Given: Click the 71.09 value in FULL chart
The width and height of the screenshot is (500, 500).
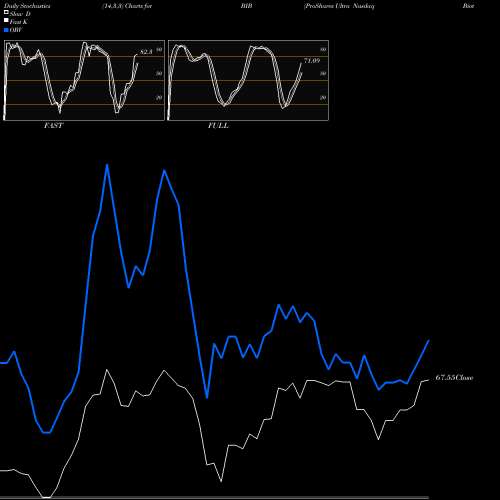Looking at the screenshot, I should pos(312,61).
